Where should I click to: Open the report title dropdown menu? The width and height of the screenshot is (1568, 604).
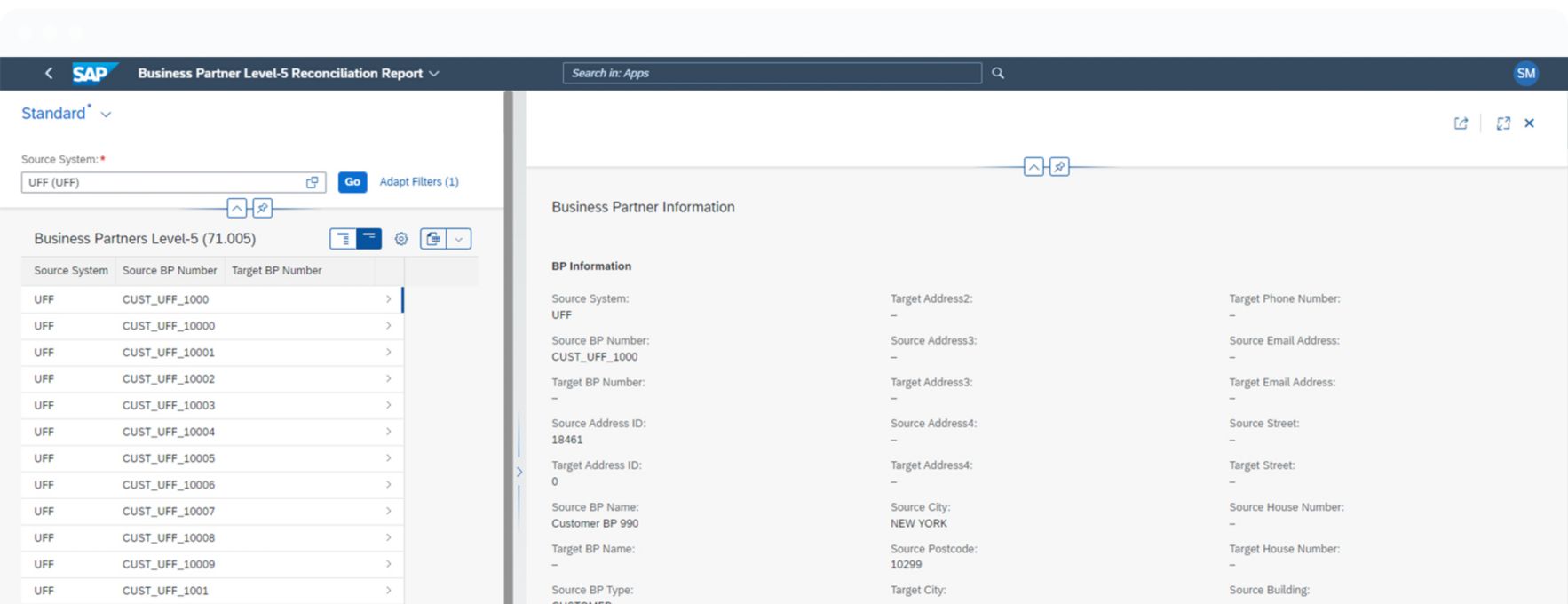tap(434, 74)
